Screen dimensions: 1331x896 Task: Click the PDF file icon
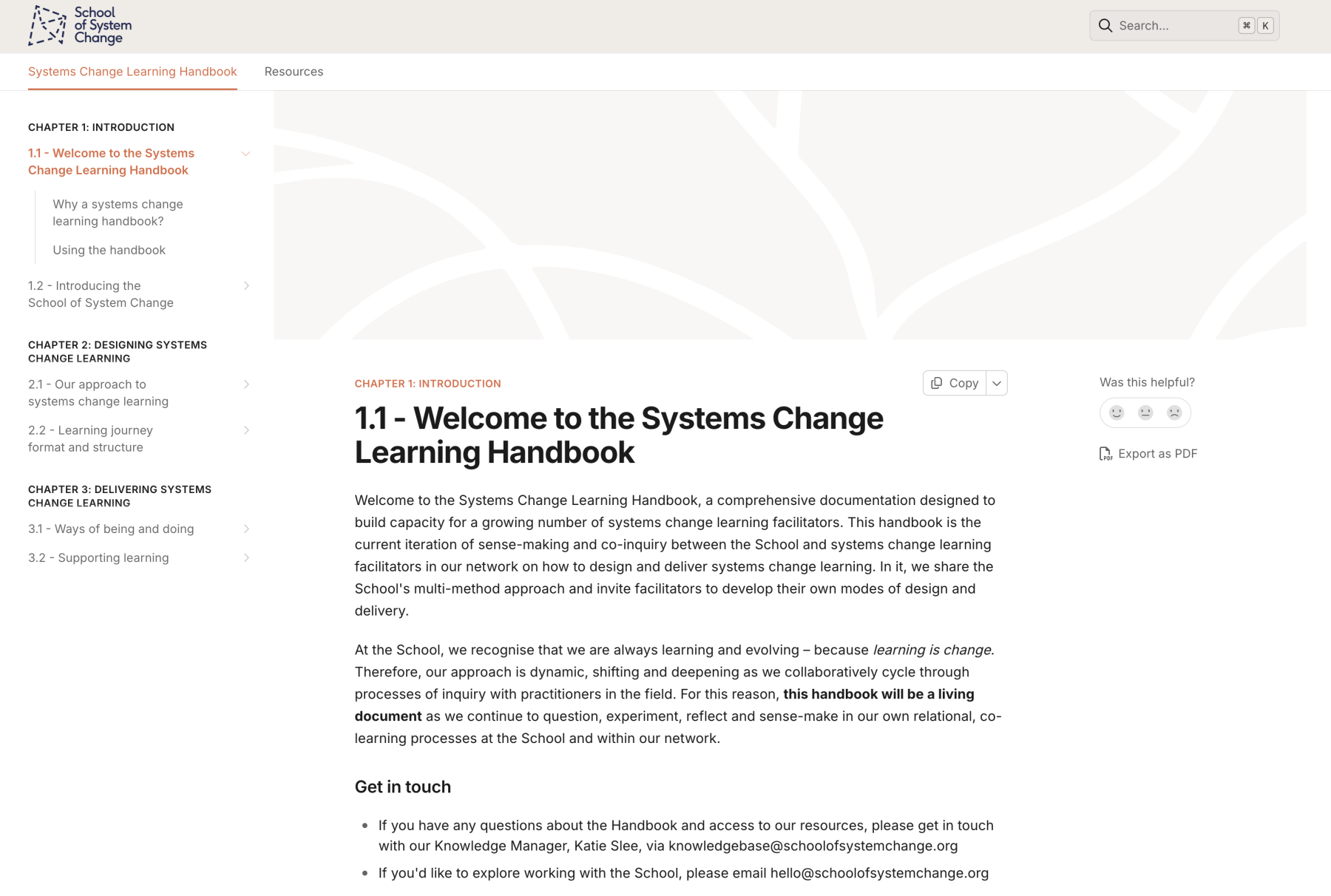pos(1105,454)
